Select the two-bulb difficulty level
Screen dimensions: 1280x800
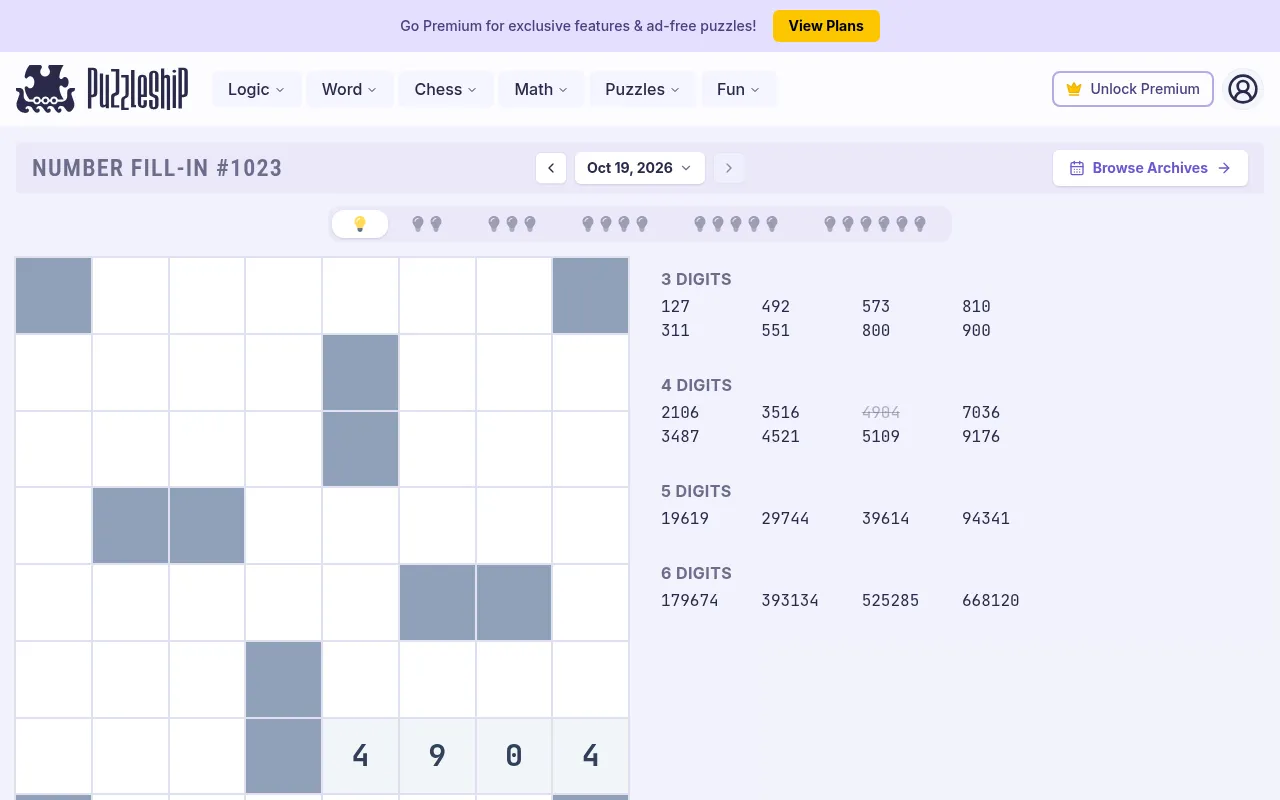tap(427, 224)
